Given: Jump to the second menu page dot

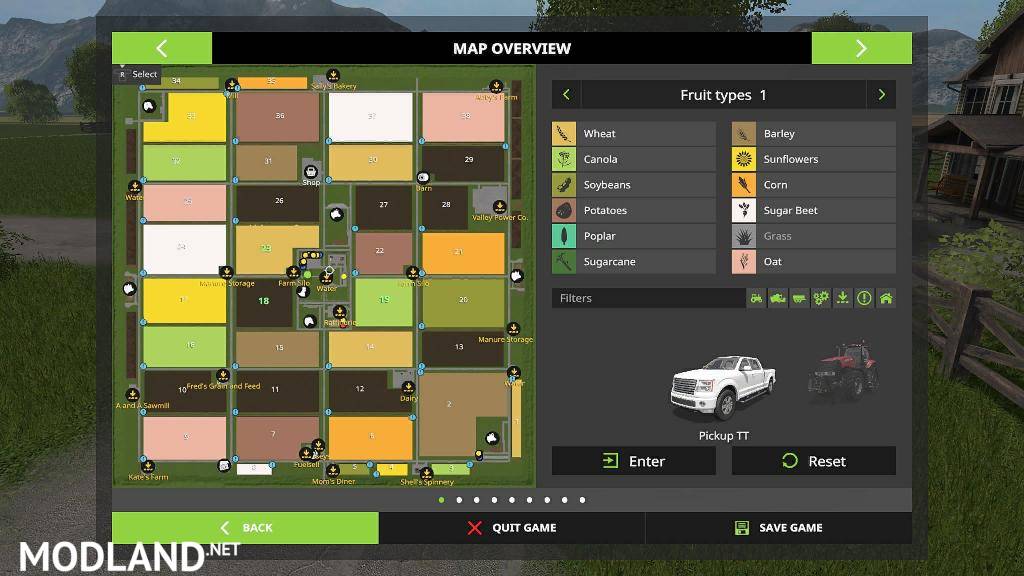Looking at the screenshot, I should [x=459, y=500].
